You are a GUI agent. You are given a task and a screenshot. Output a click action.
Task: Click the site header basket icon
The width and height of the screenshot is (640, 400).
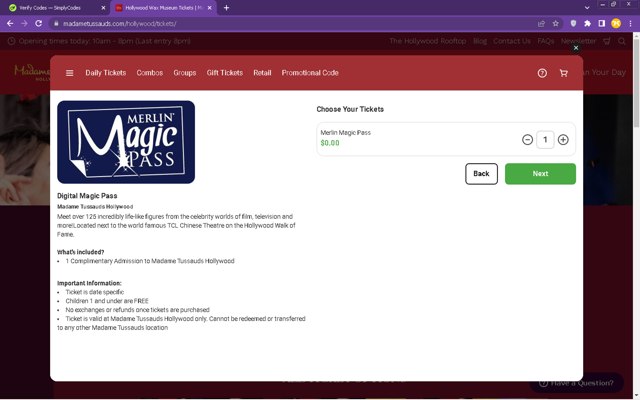(607, 41)
